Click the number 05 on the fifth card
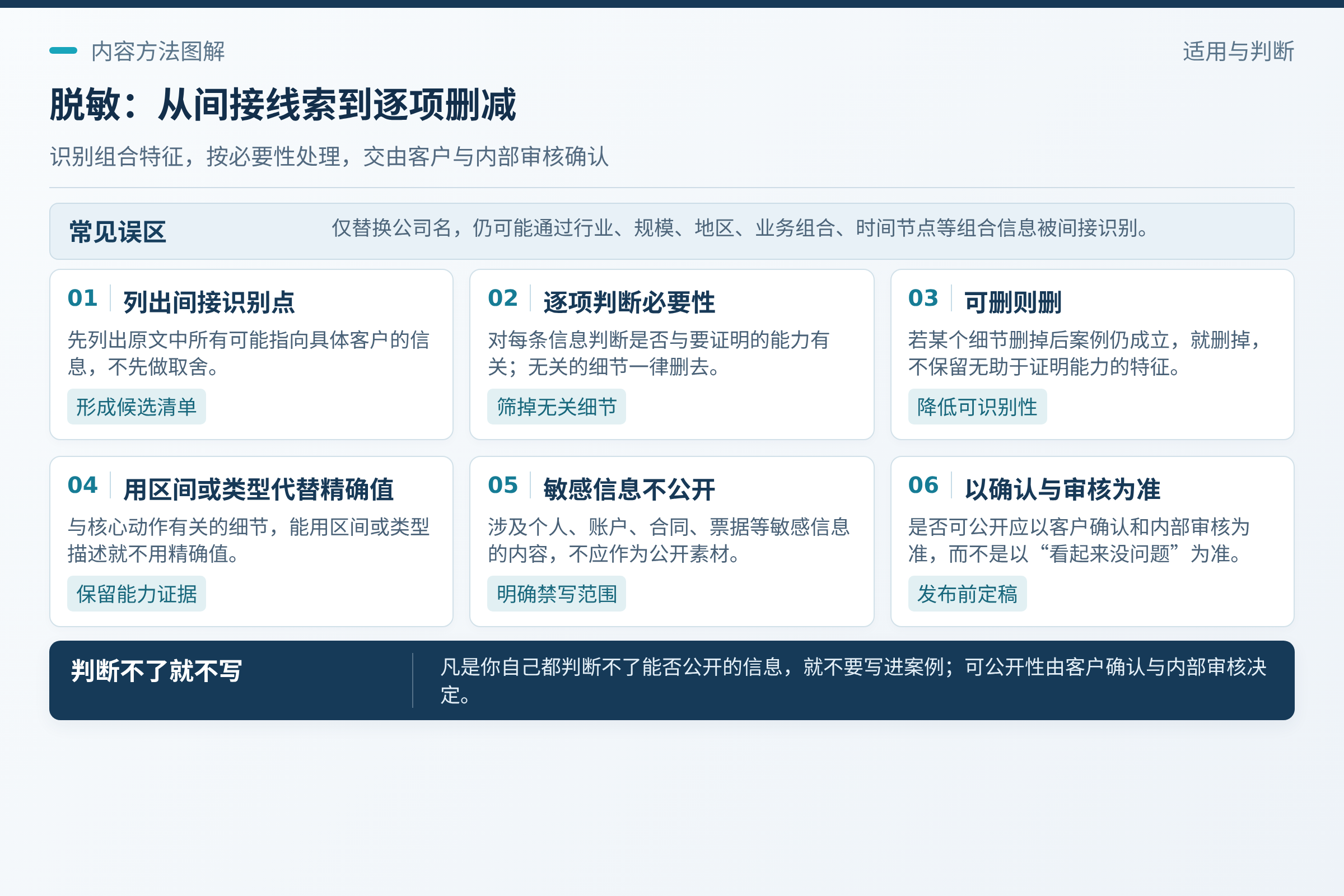This screenshot has height=896, width=1344. coord(503,484)
